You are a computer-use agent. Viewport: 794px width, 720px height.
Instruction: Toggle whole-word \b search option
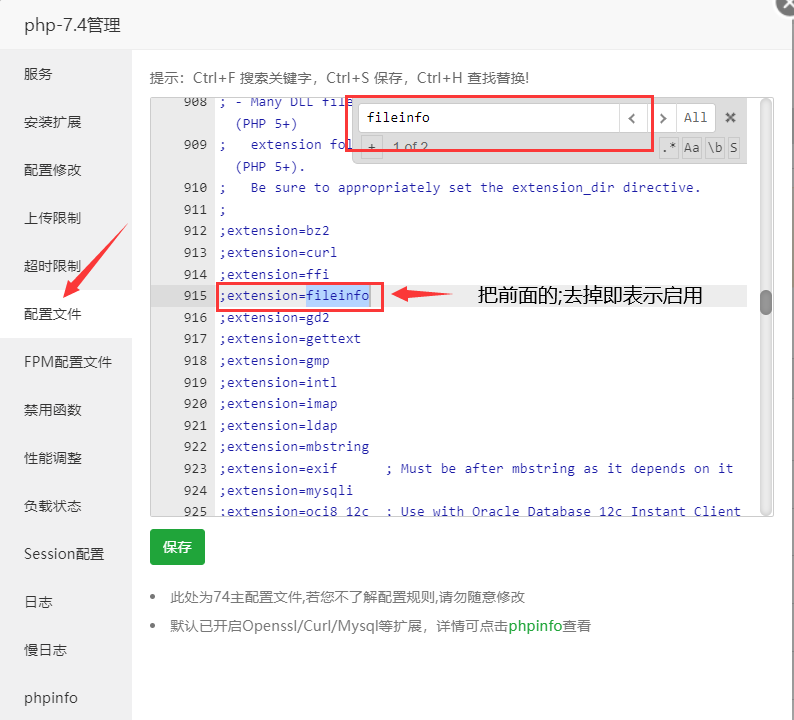click(715, 148)
